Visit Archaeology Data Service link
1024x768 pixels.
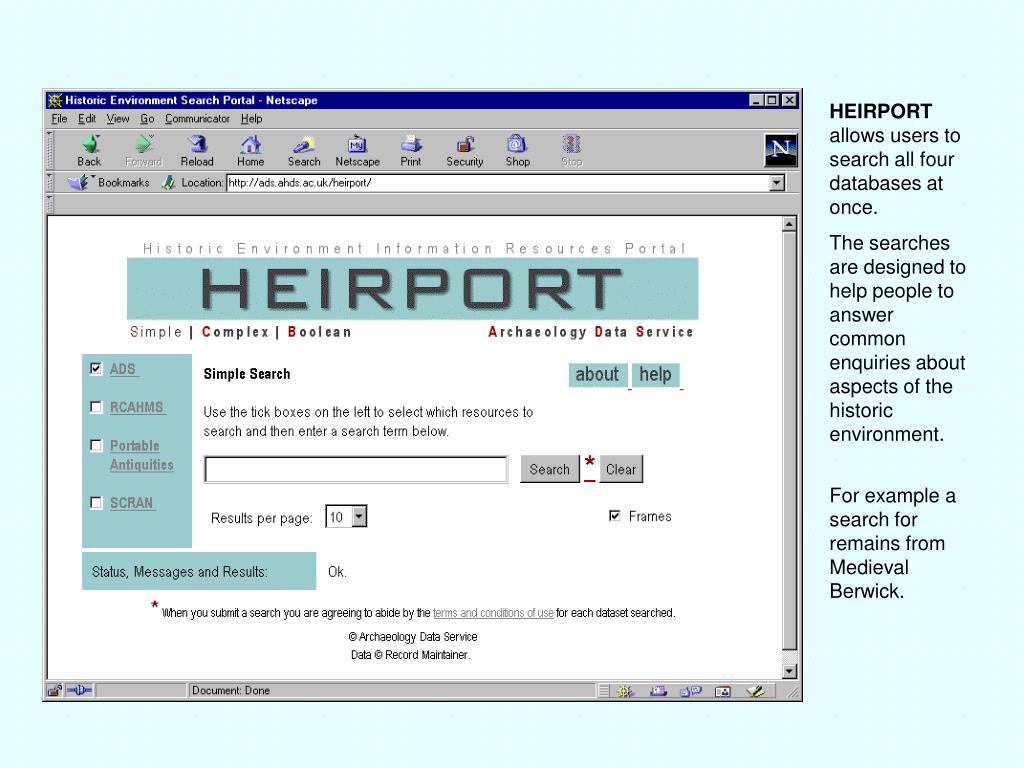(x=591, y=332)
